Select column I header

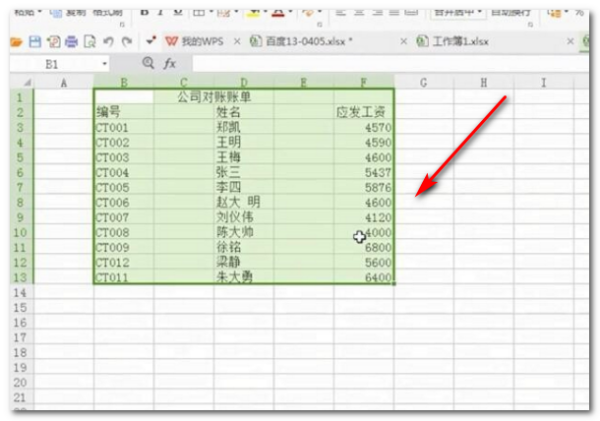(543, 82)
